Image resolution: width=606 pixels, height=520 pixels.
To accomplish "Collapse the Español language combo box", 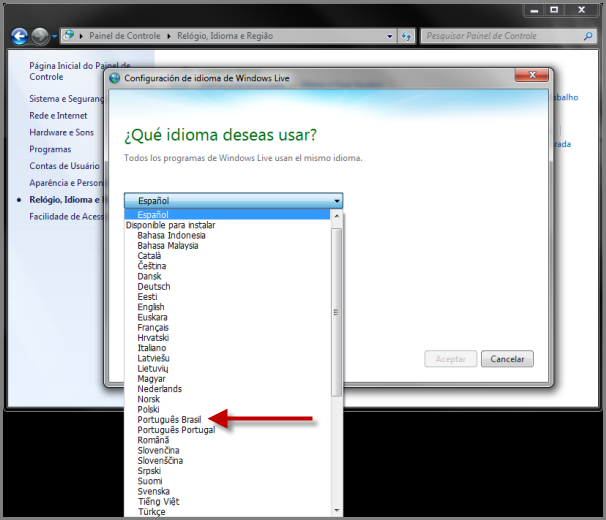I will tap(337, 201).
